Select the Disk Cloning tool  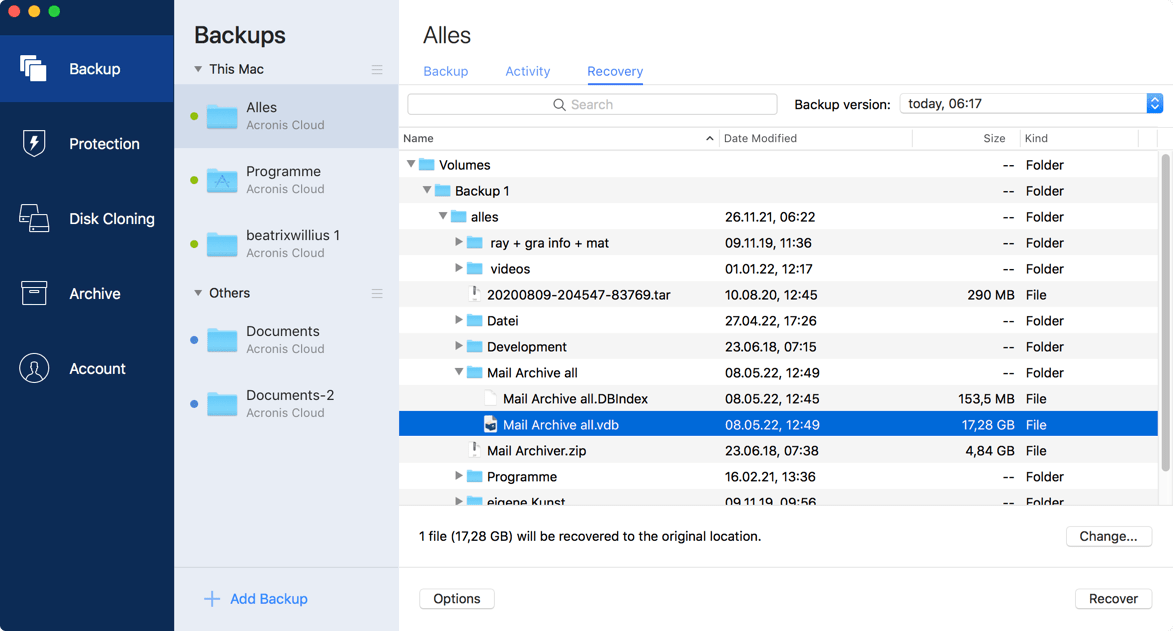87,218
